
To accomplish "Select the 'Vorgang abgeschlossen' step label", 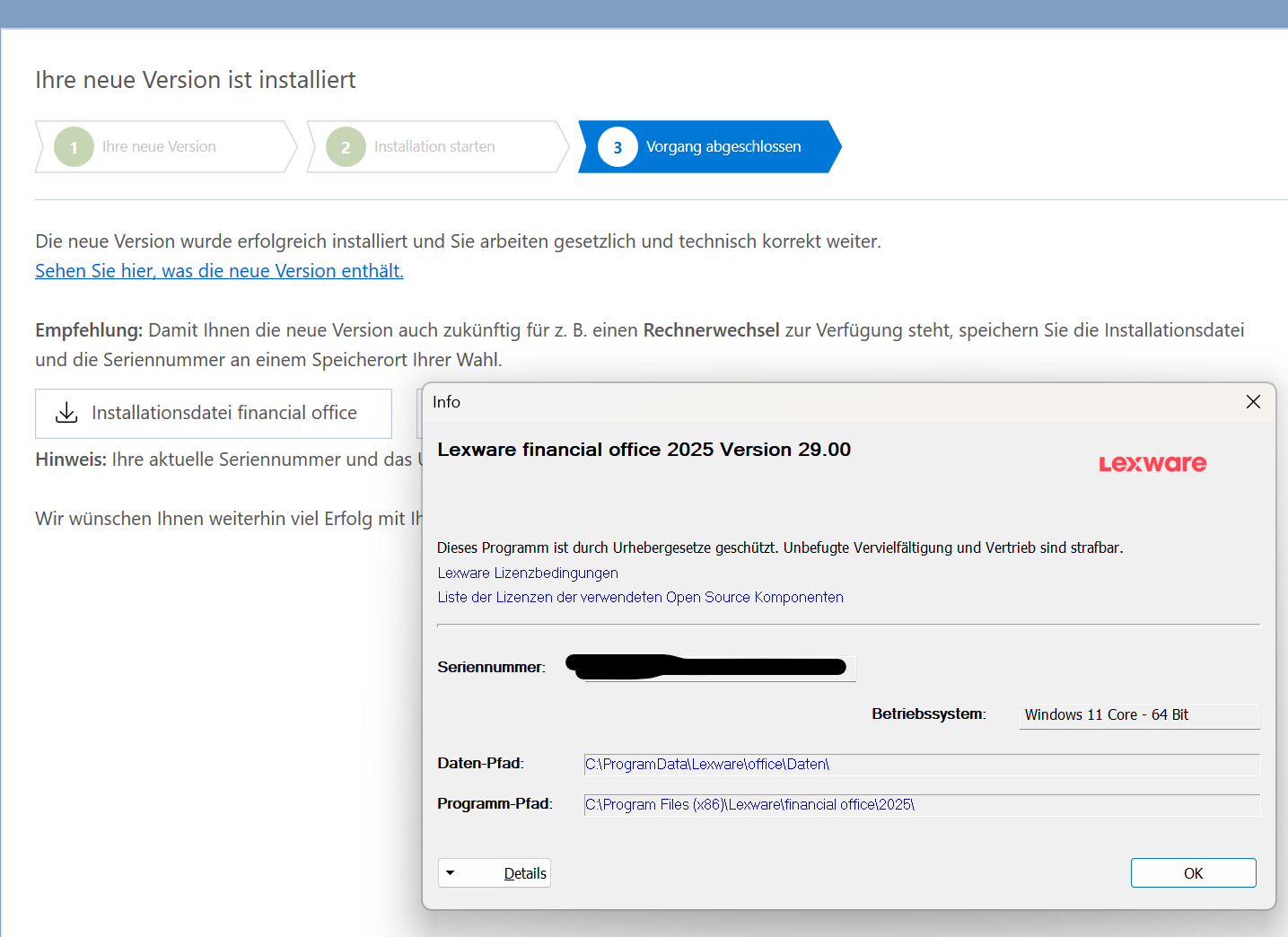I will click(x=723, y=147).
